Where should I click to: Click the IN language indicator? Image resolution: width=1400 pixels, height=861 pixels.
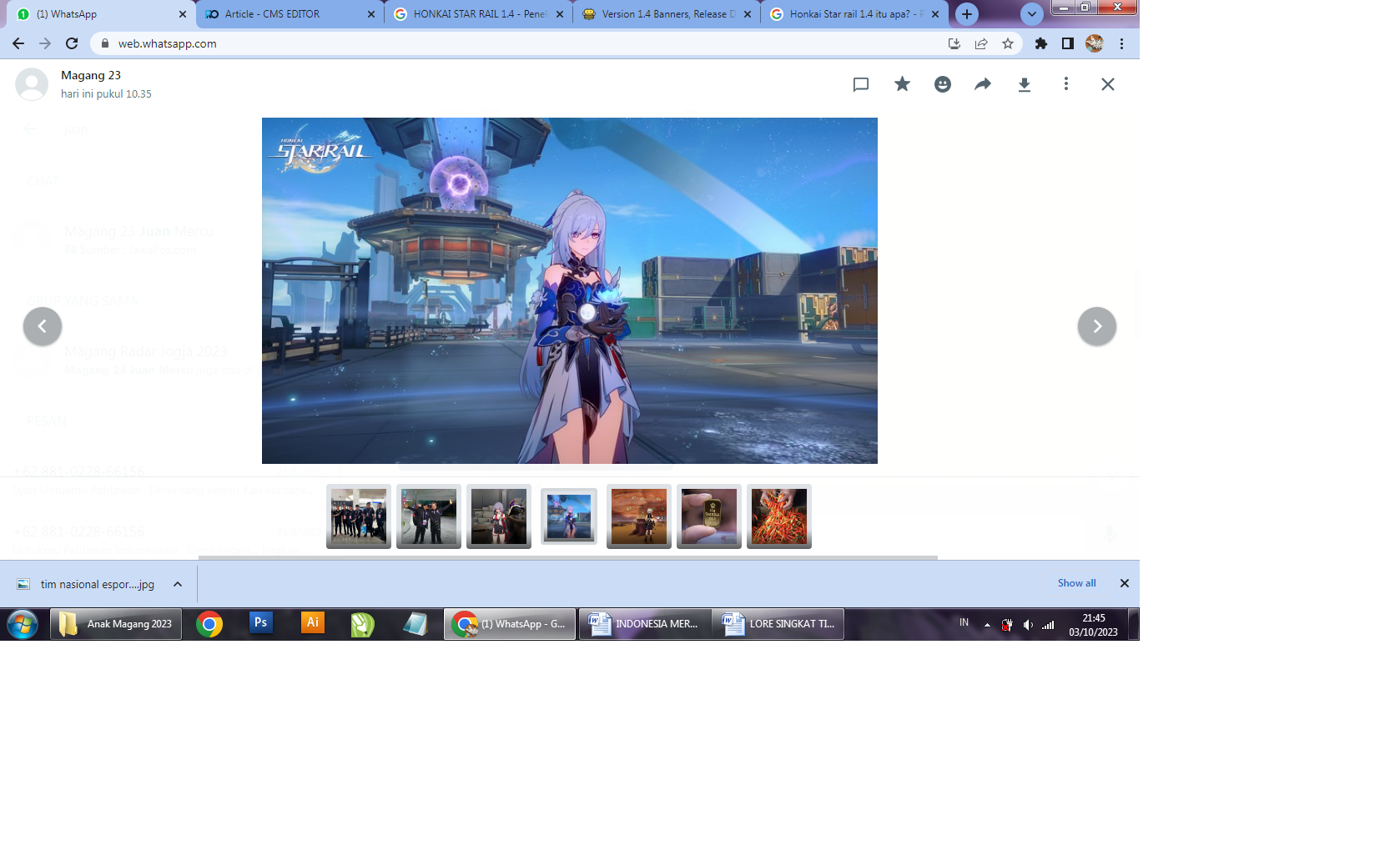[964, 623]
